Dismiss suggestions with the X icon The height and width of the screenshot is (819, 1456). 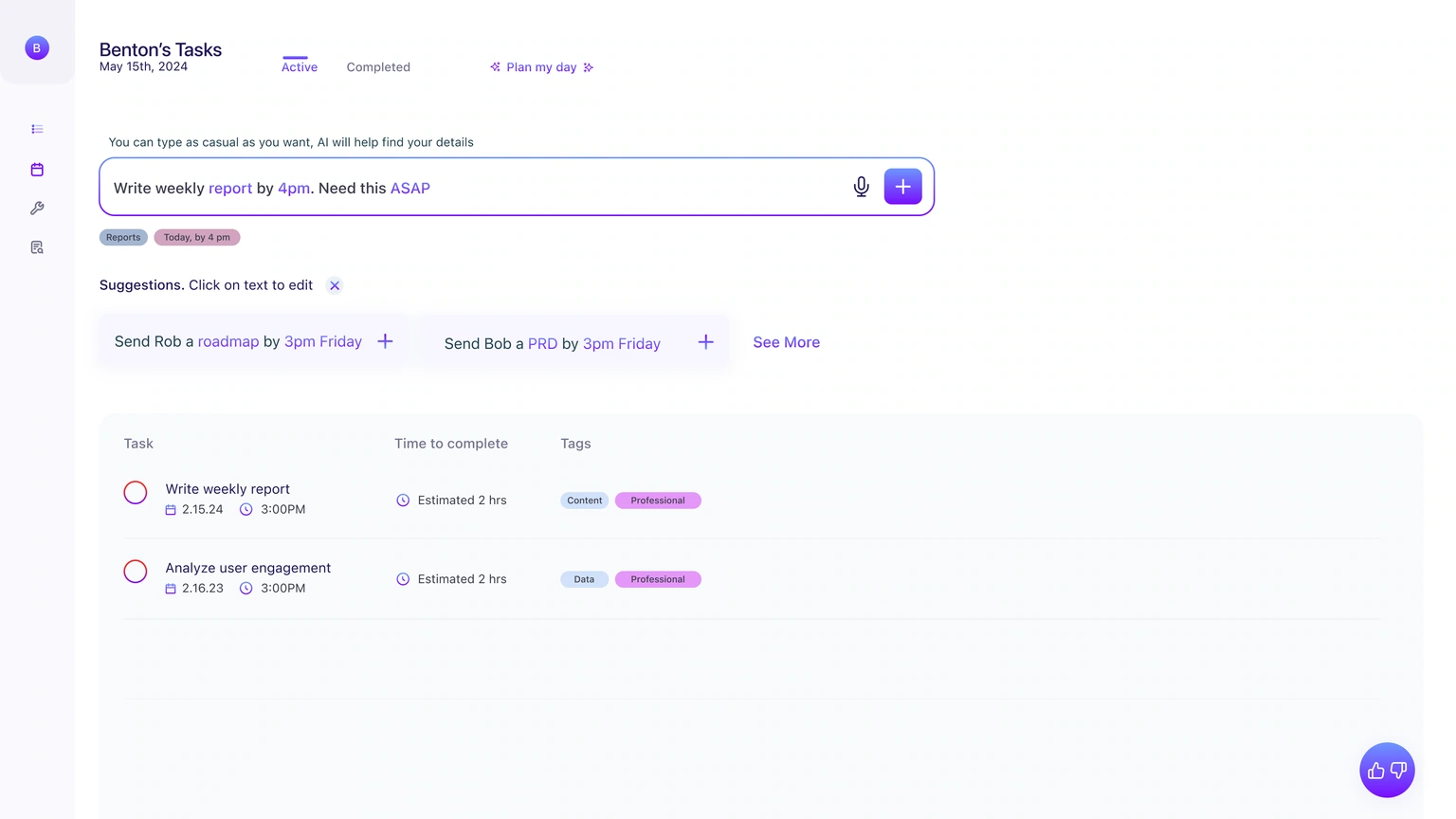pyautogui.click(x=335, y=285)
